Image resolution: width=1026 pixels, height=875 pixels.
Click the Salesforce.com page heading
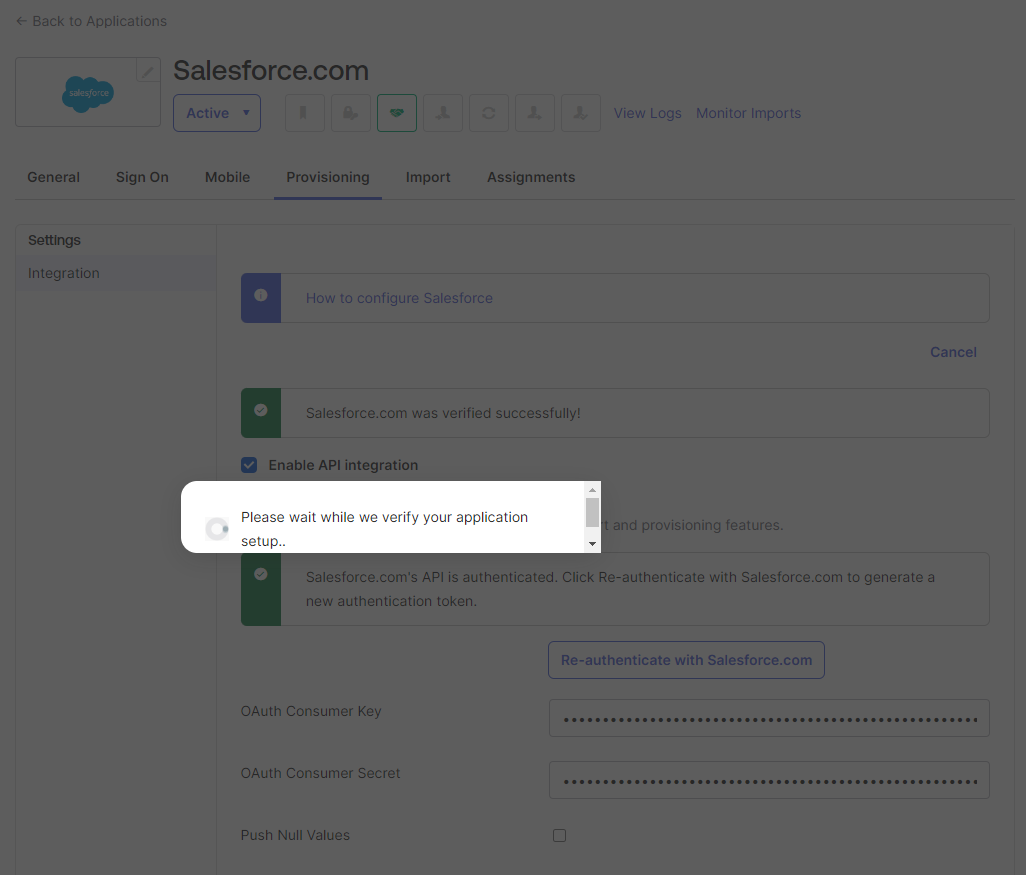tap(271, 71)
